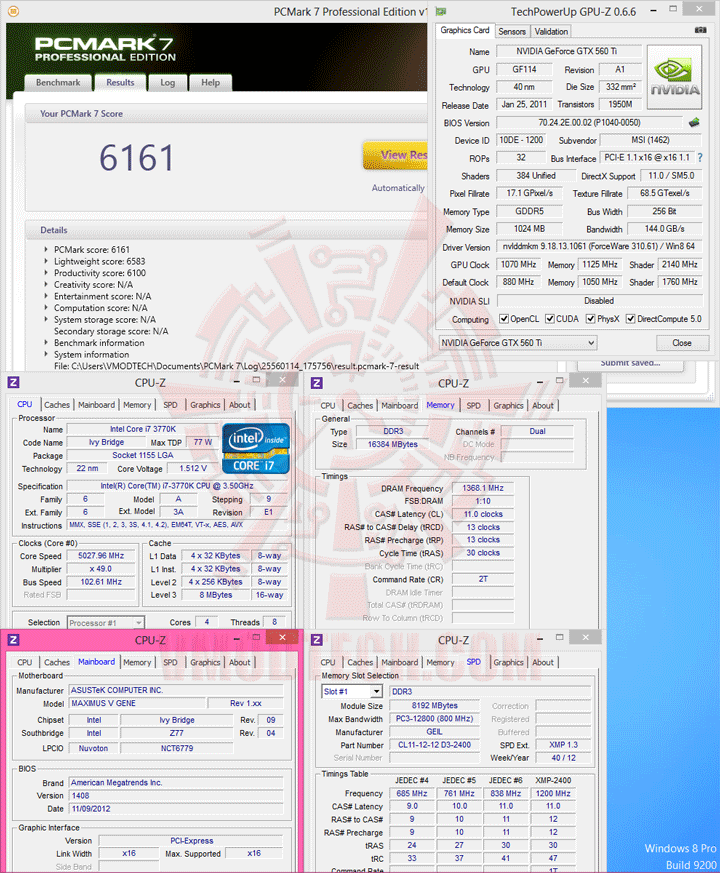
Task: Close the pink Mainboard CPU-Z window
Action: tap(282, 637)
